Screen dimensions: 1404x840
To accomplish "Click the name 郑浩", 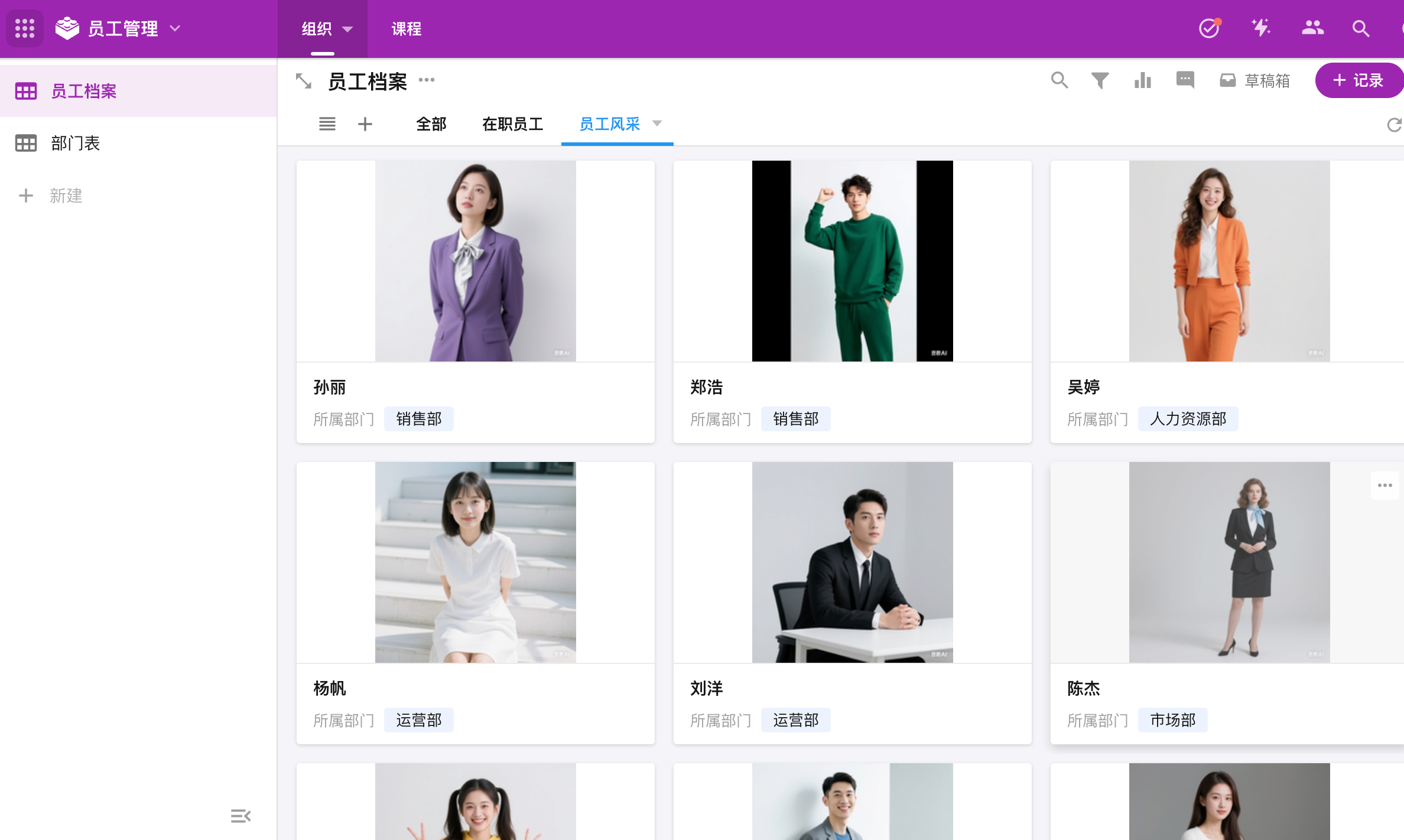I will click(x=707, y=388).
